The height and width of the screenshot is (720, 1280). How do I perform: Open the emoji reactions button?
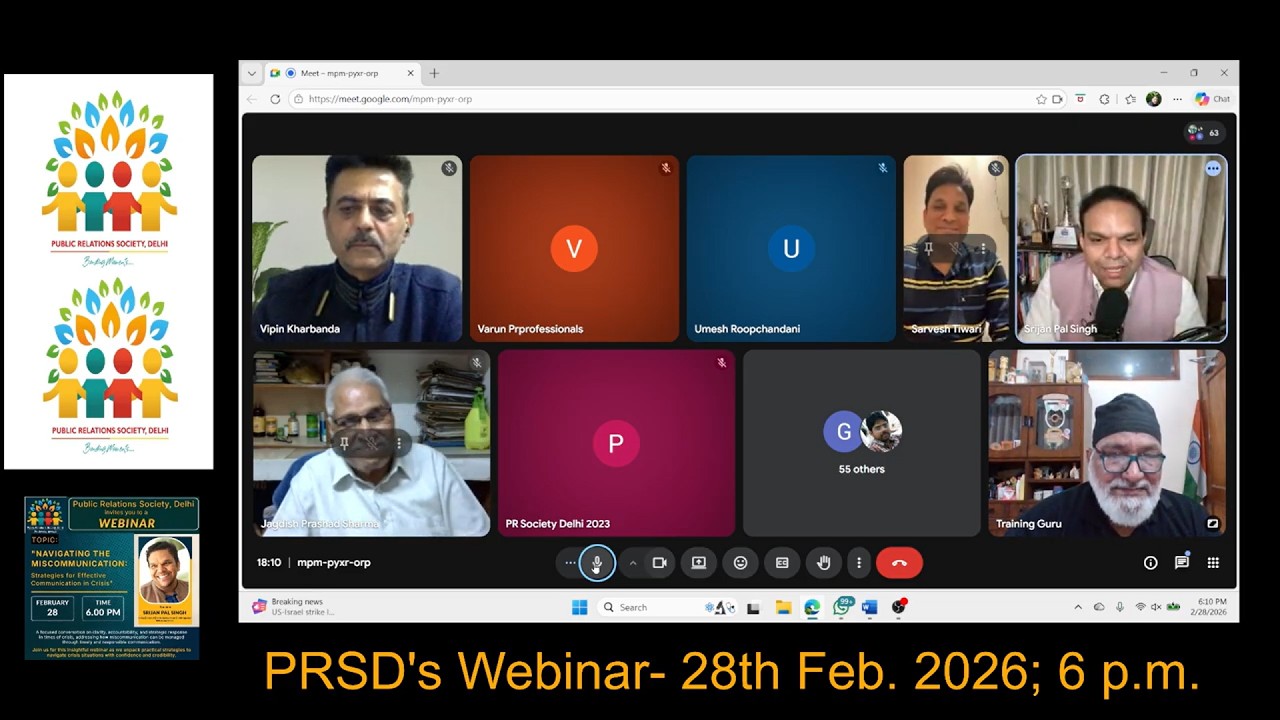pyautogui.click(x=740, y=563)
